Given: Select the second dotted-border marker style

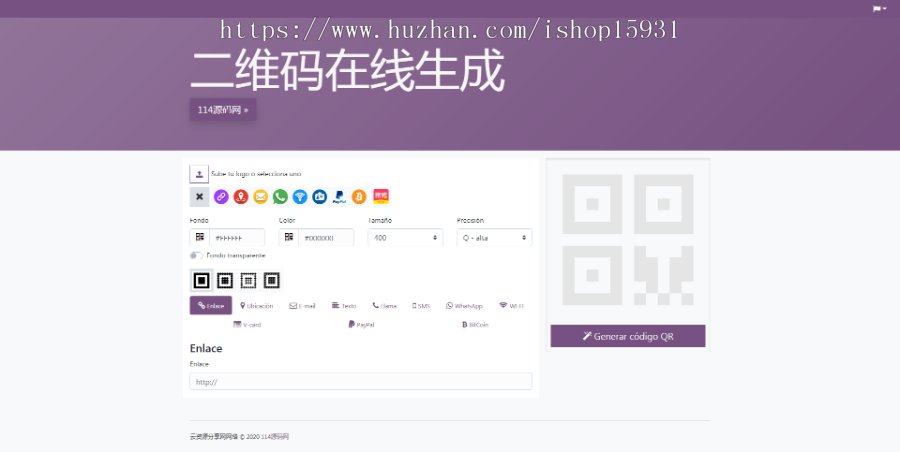Looking at the screenshot, I should (225, 280).
